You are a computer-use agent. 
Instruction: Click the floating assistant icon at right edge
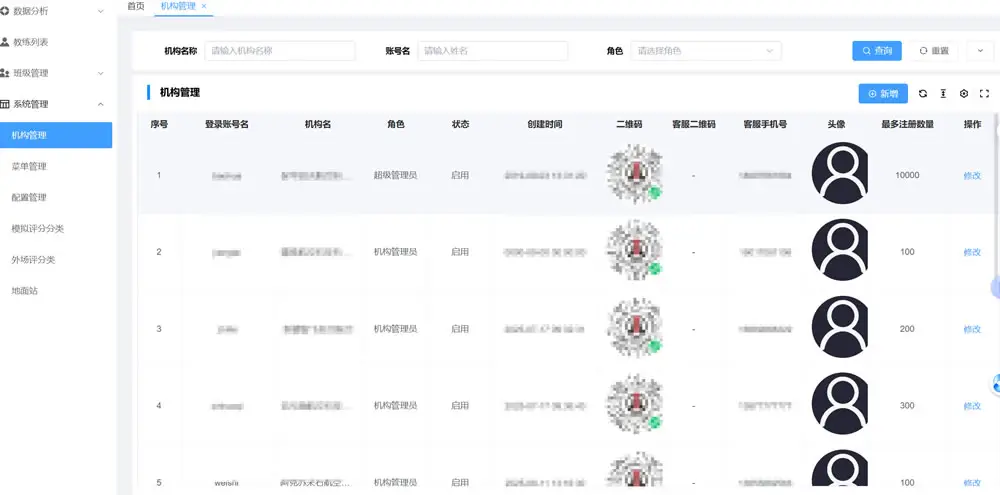[x=996, y=385]
